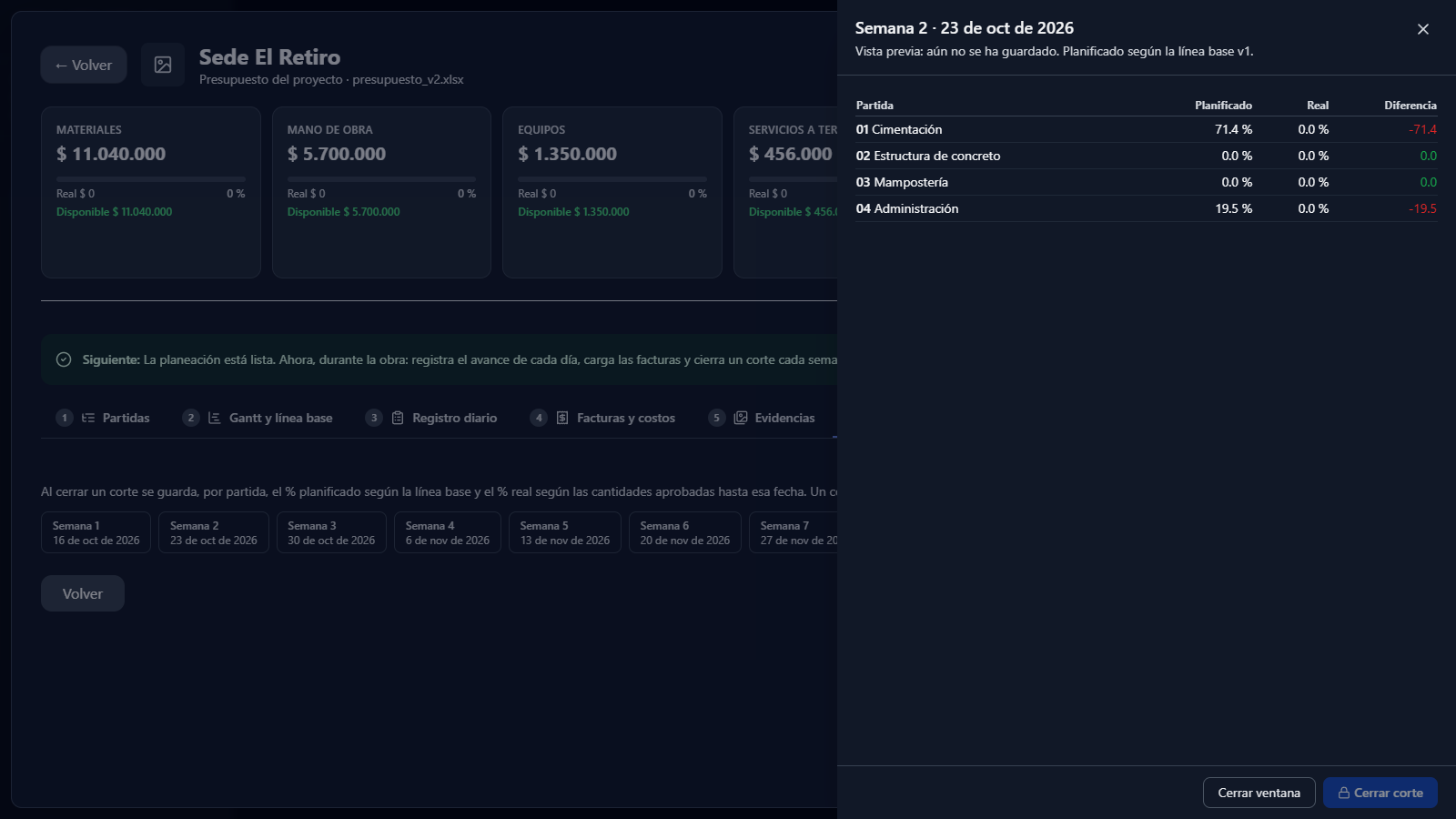Click the Mano de obra amount $ 5.700.000

337,154
